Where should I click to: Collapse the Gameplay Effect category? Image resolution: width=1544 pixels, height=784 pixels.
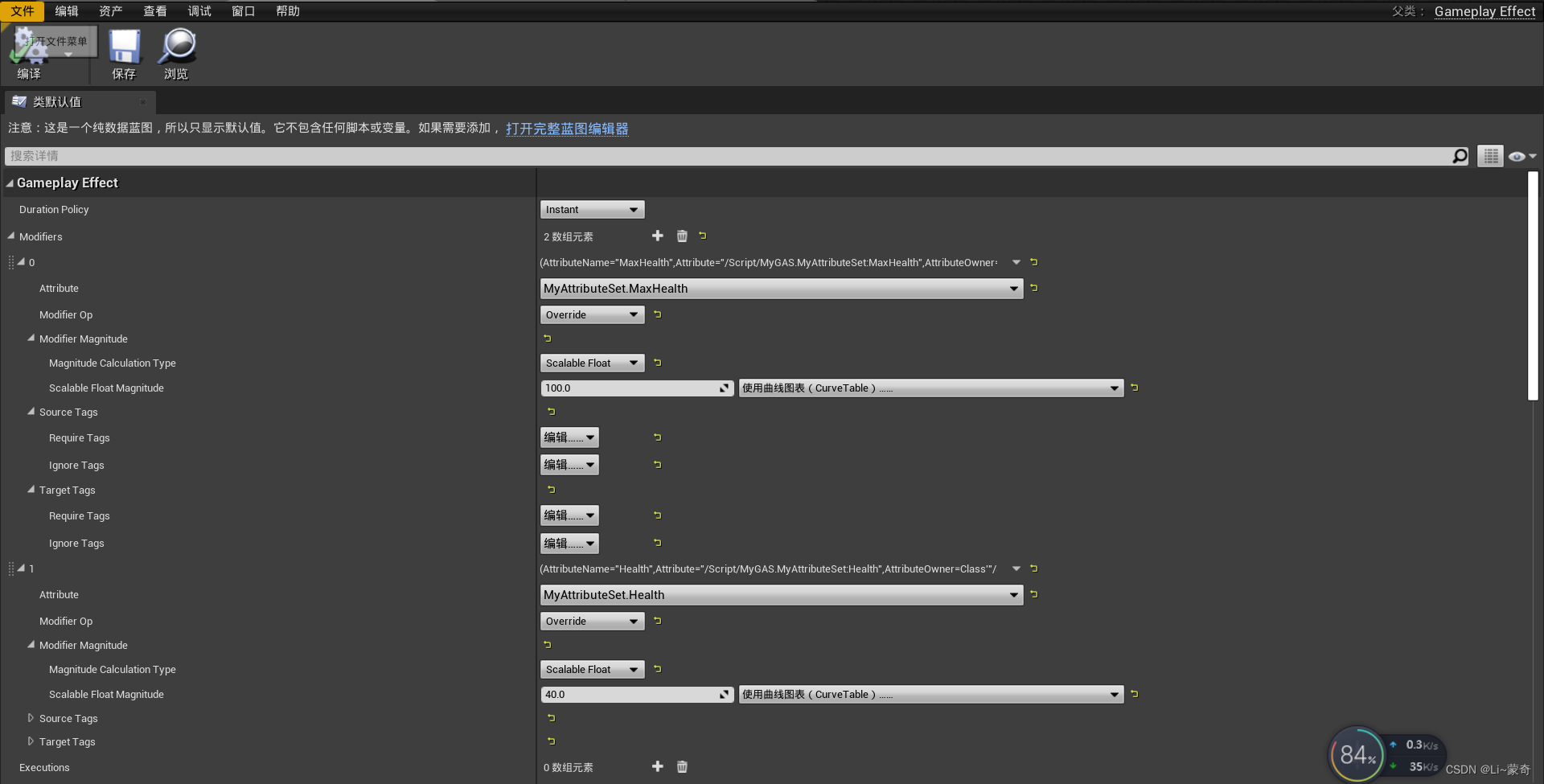(10, 183)
